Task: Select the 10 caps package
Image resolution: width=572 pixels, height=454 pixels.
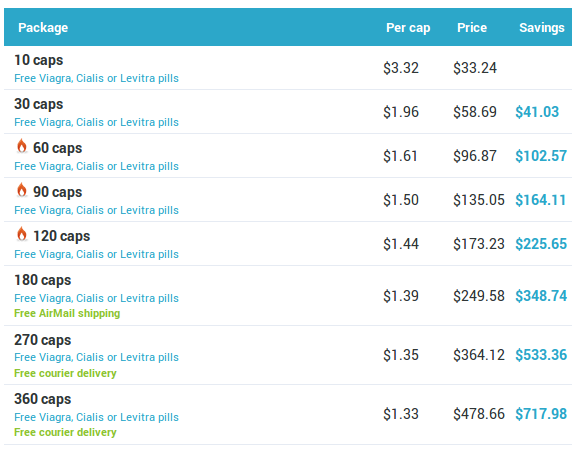Action: coord(39,60)
